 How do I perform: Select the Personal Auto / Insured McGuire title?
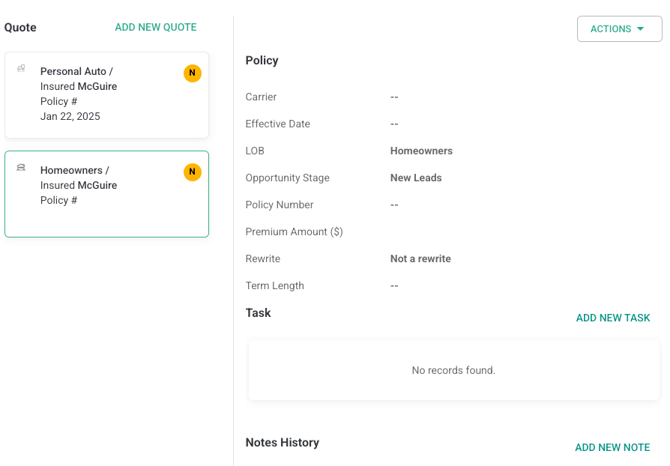point(78,79)
